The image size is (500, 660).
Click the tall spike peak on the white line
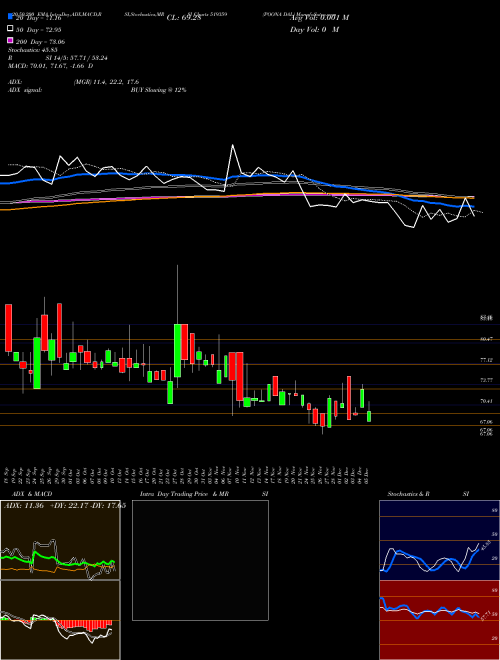coord(232,146)
